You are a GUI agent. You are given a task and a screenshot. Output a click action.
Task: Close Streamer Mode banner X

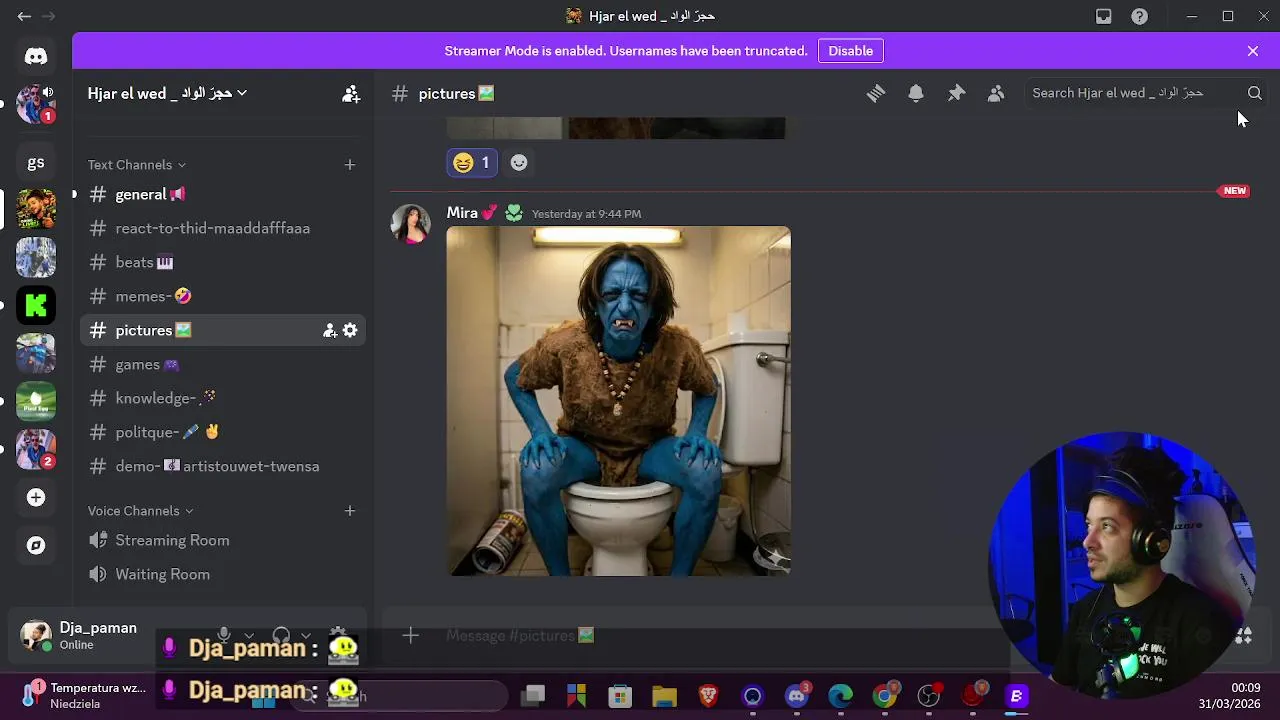coord(1253,51)
